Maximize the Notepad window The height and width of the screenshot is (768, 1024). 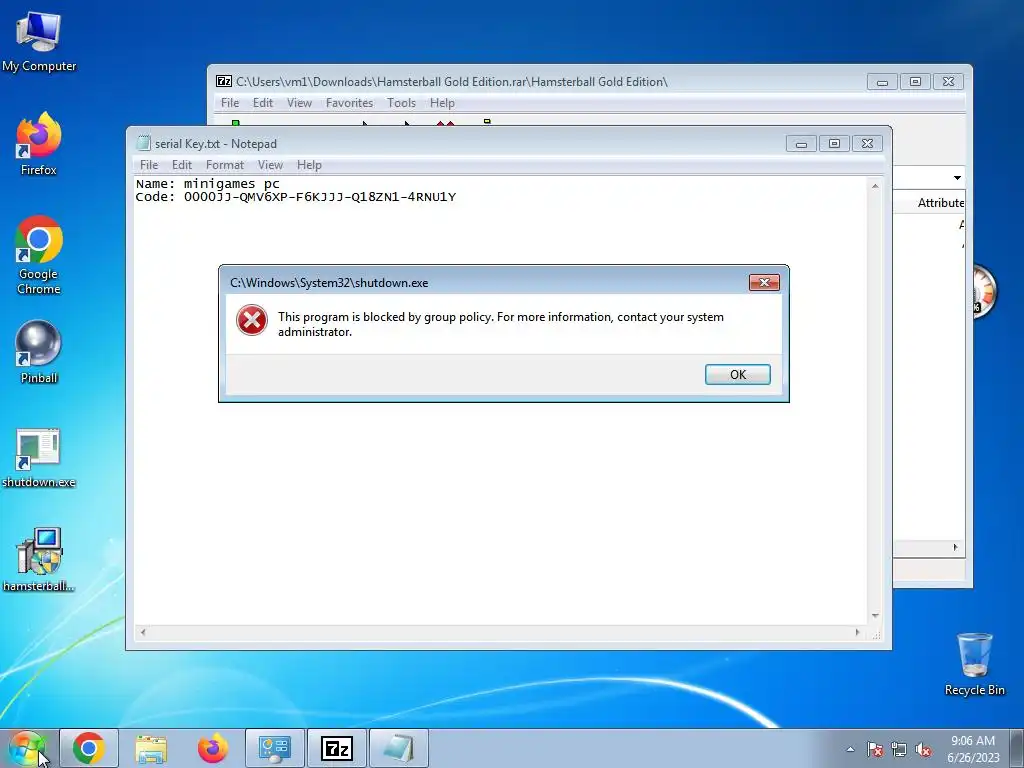pyautogui.click(x=834, y=144)
